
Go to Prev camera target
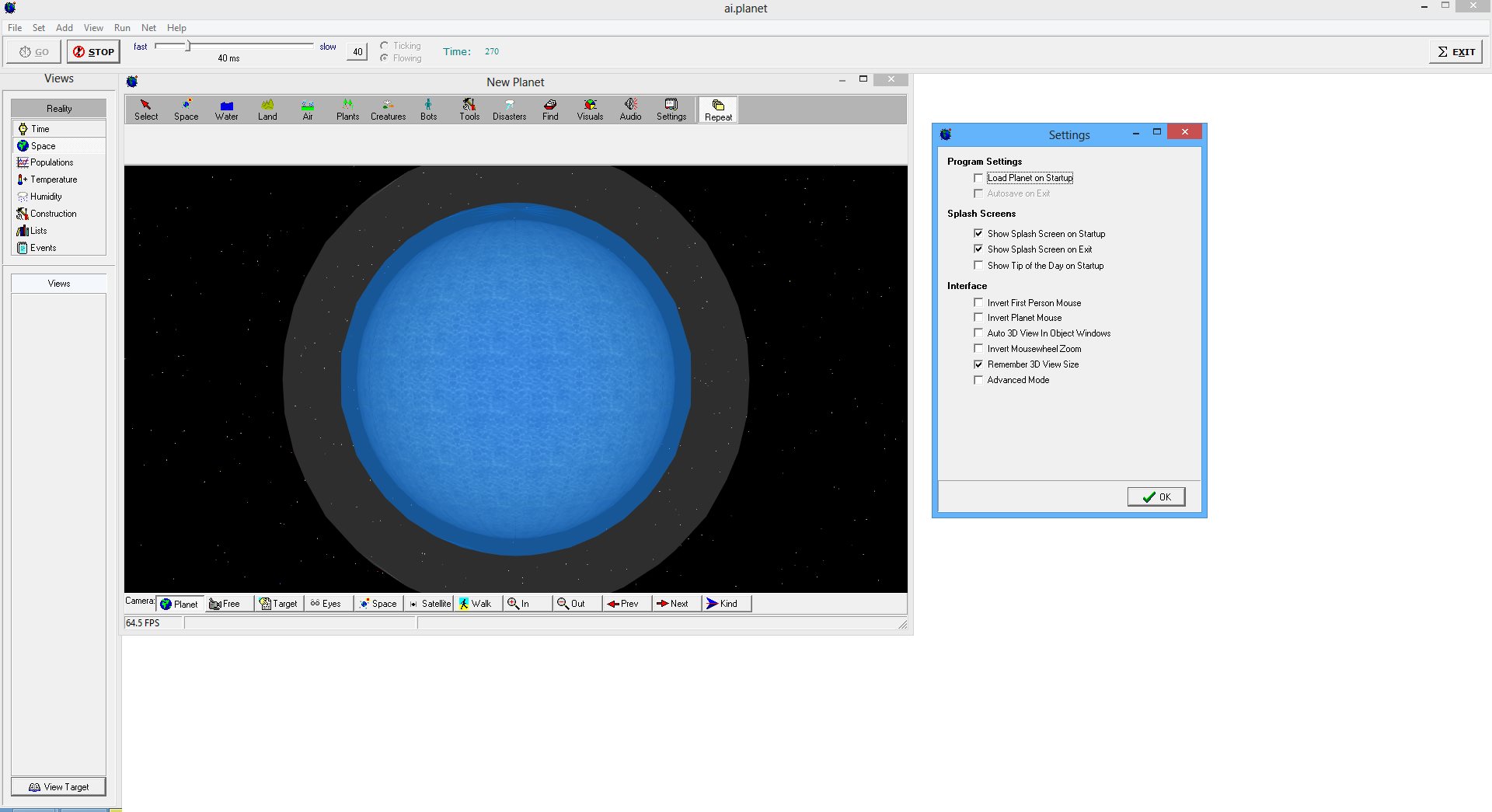627,604
